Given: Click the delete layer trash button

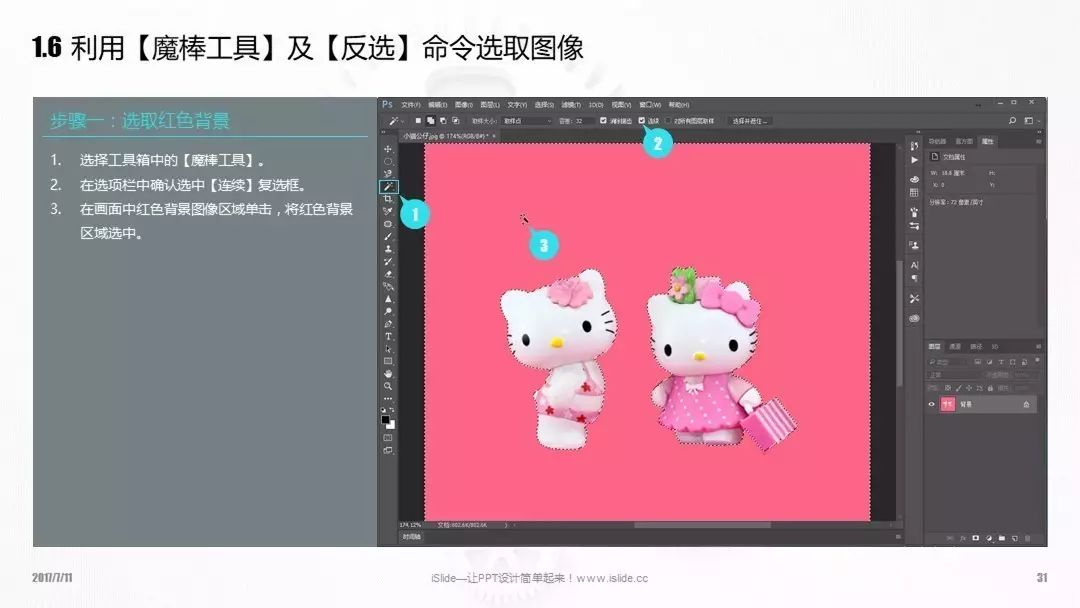Looking at the screenshot, I should (1027, 538).
